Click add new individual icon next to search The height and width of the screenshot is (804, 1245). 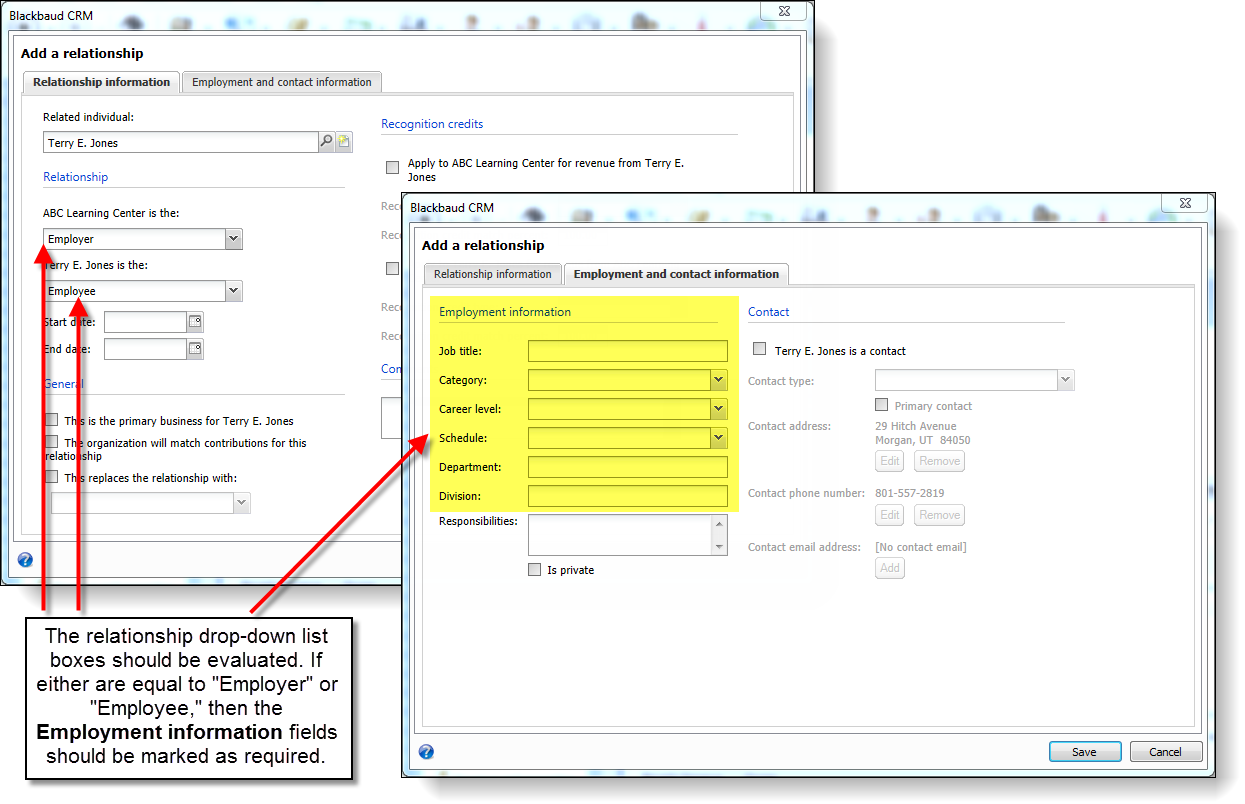[343, 142]
